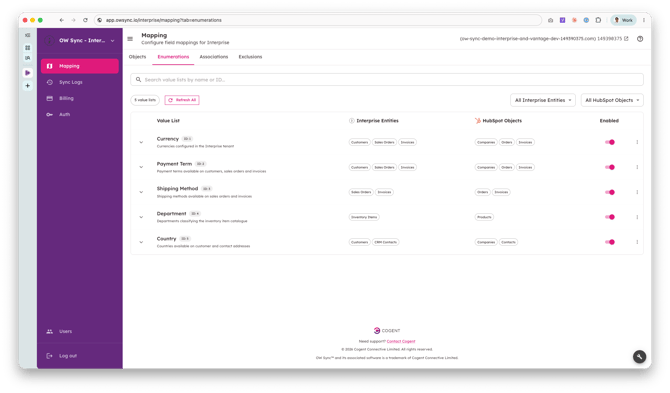Viewport: 670px width, 393px height.
Task: Click the Contacts chip in Country row
Action: (508, 242)
